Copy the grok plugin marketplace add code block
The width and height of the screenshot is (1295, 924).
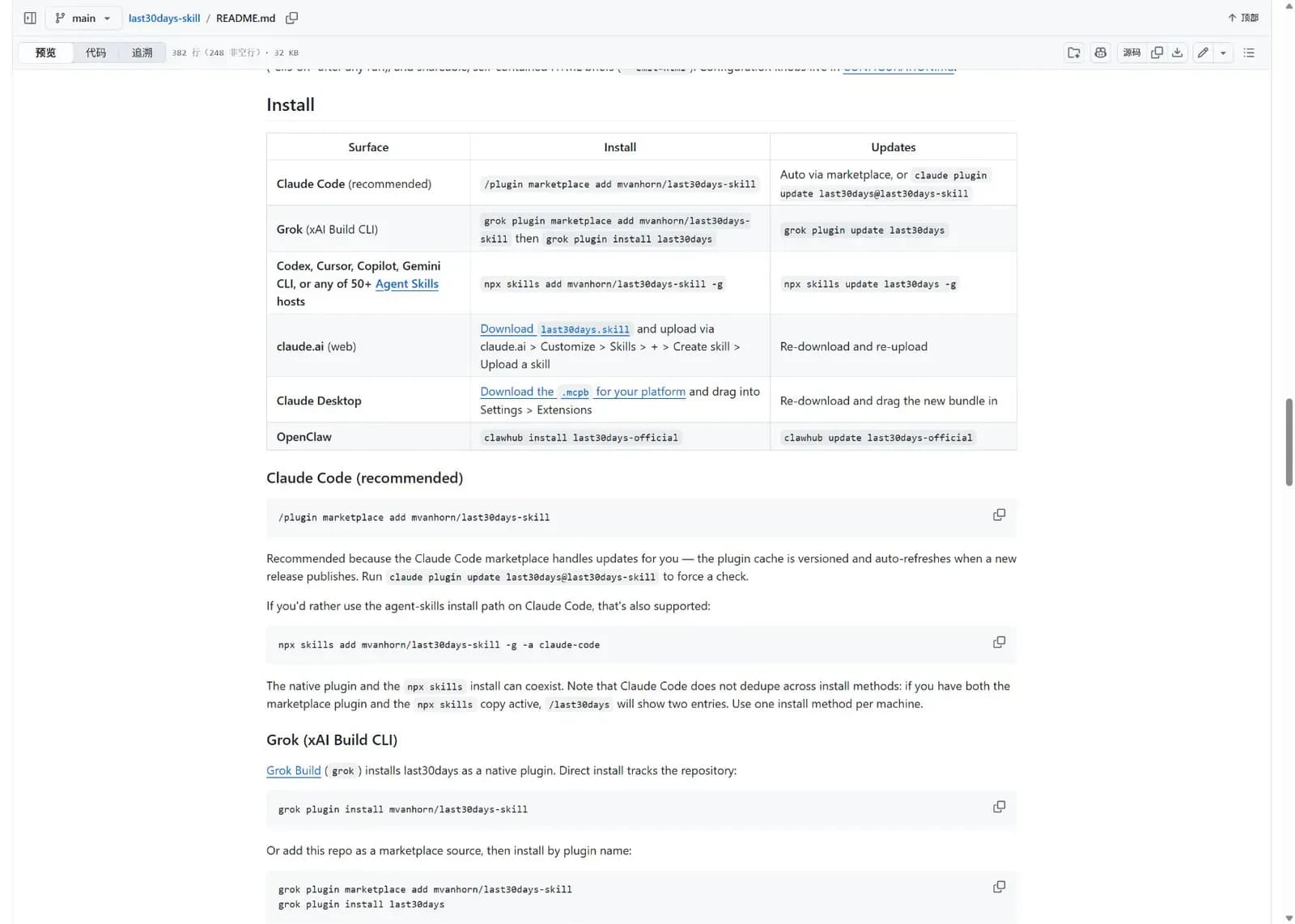click(1000, 887)
